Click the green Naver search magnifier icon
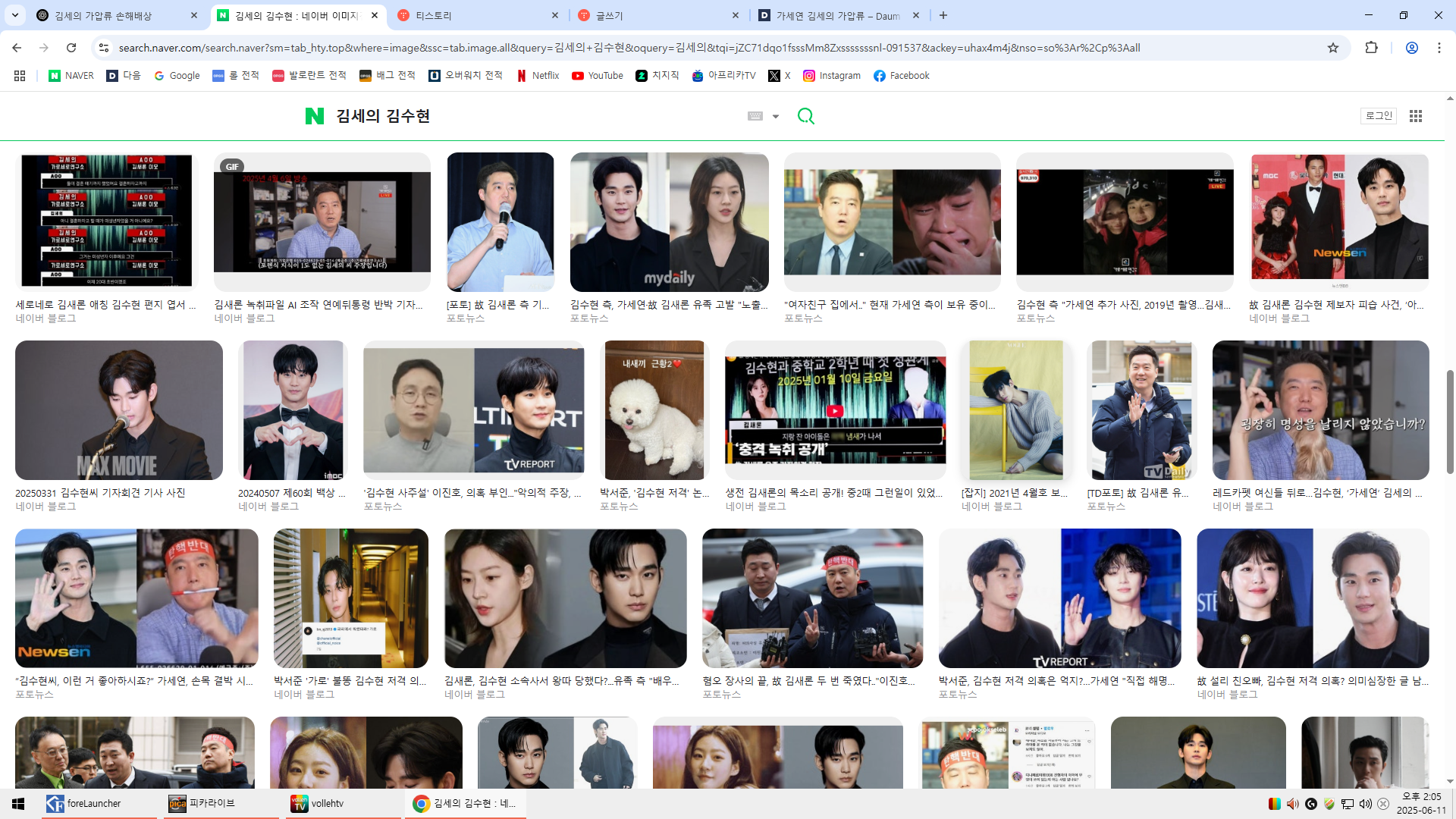1456x819 pixels. [805, 116]
